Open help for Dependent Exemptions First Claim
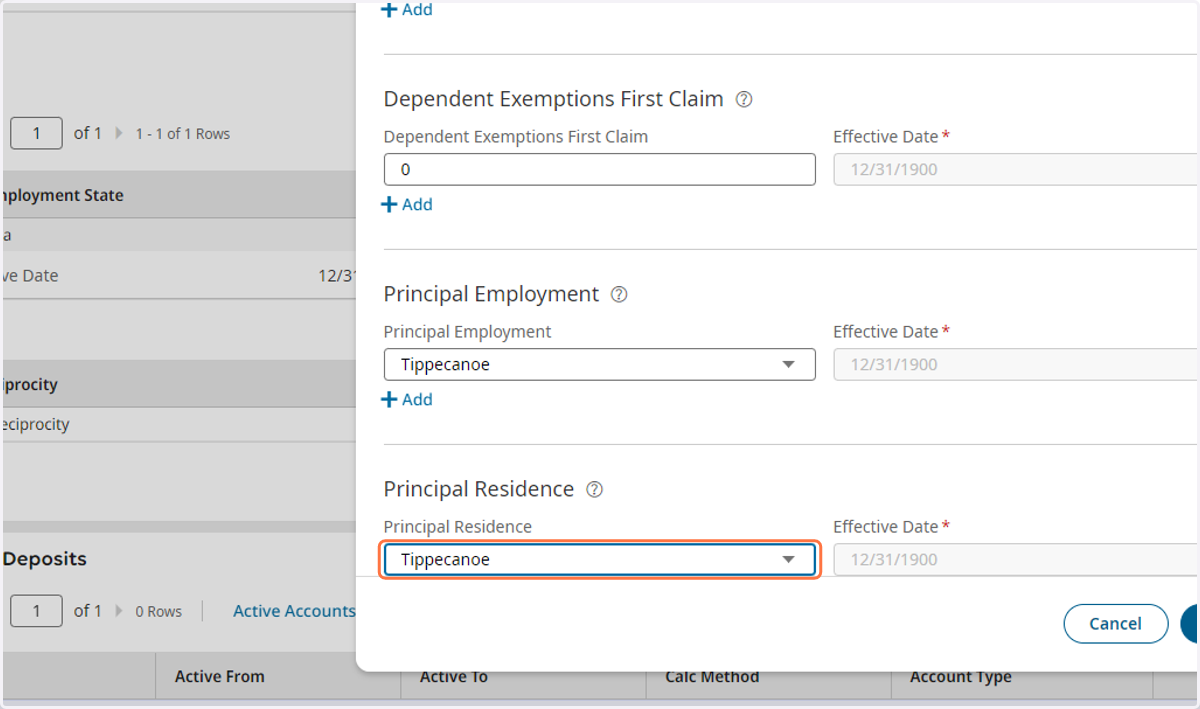This screenshot has height=709, width=1200. [743, 100]
